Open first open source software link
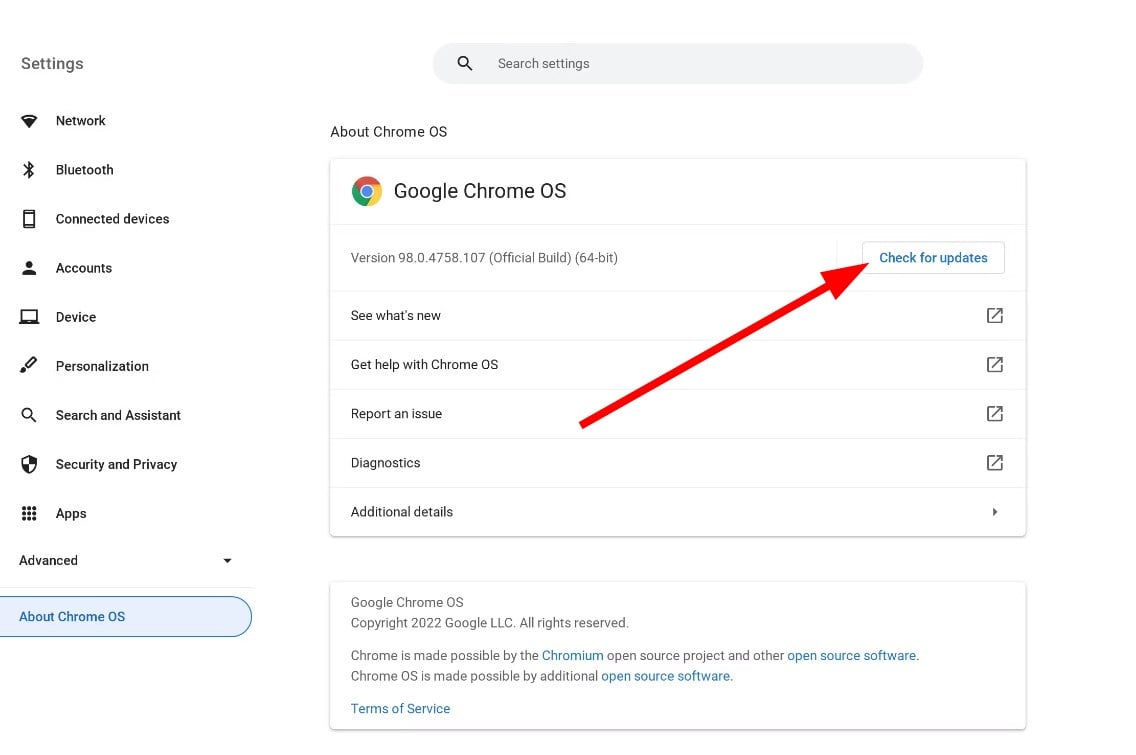 click(x=851, y=656)
